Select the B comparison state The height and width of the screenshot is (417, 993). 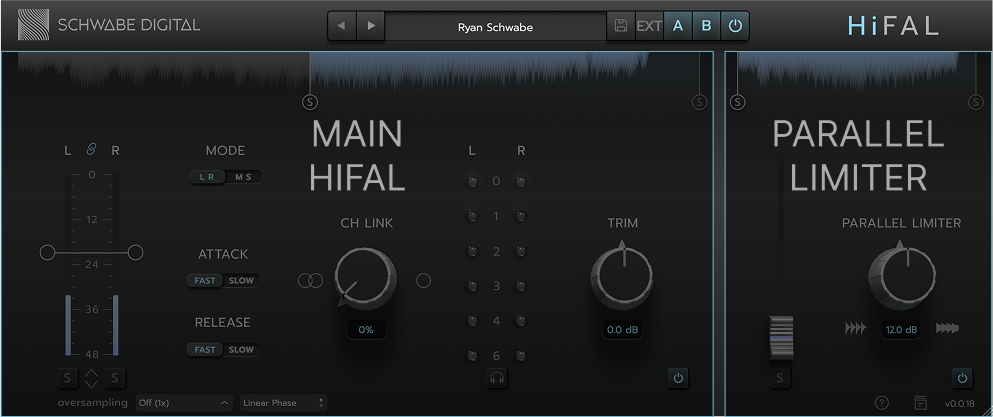[706, 26]
